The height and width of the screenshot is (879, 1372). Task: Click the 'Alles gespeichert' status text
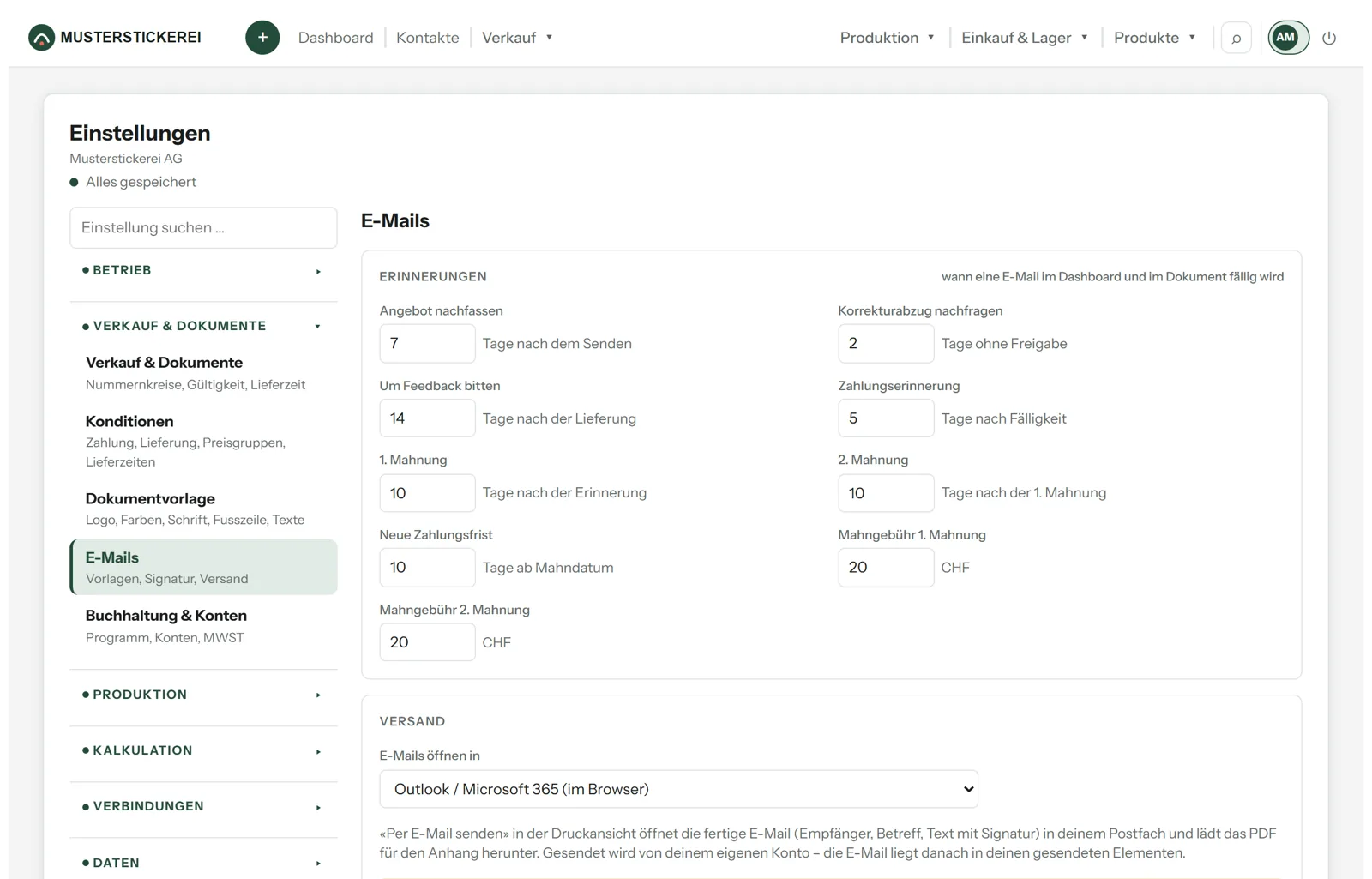[141, 182]
